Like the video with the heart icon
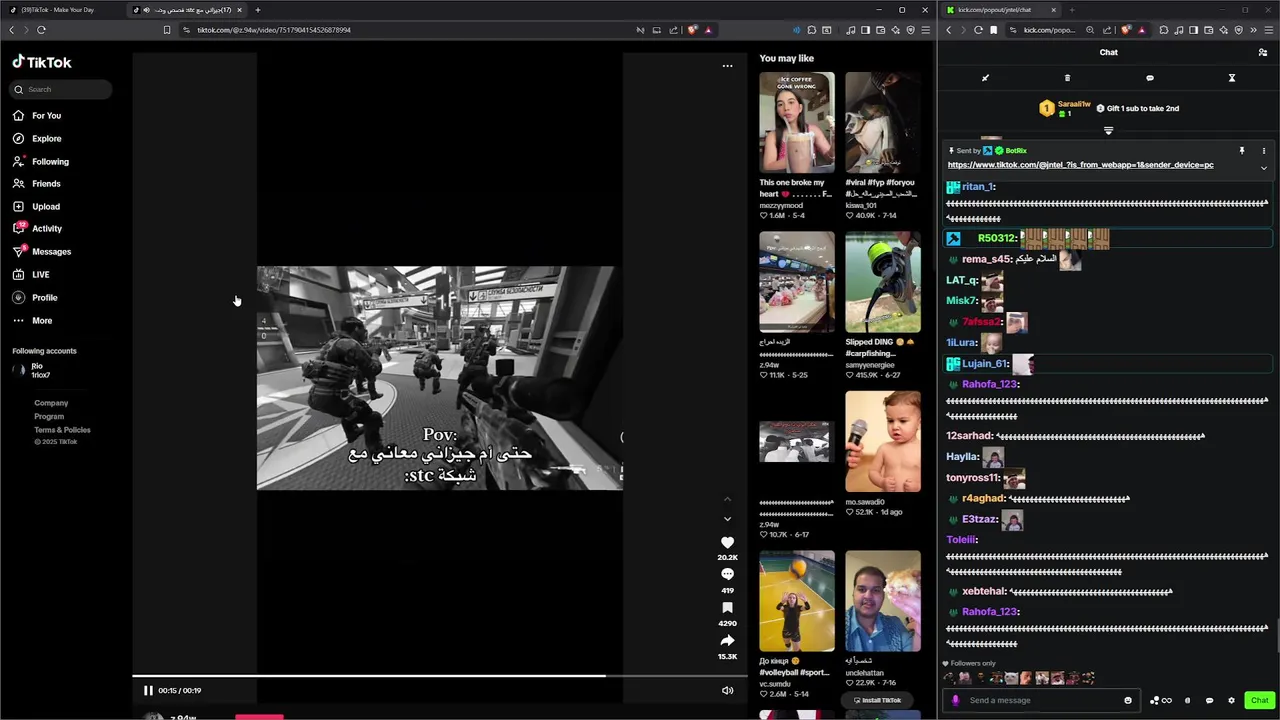The width and height of the screenshot is (1280, 720). pyautogui.click(x=727, y=543)
